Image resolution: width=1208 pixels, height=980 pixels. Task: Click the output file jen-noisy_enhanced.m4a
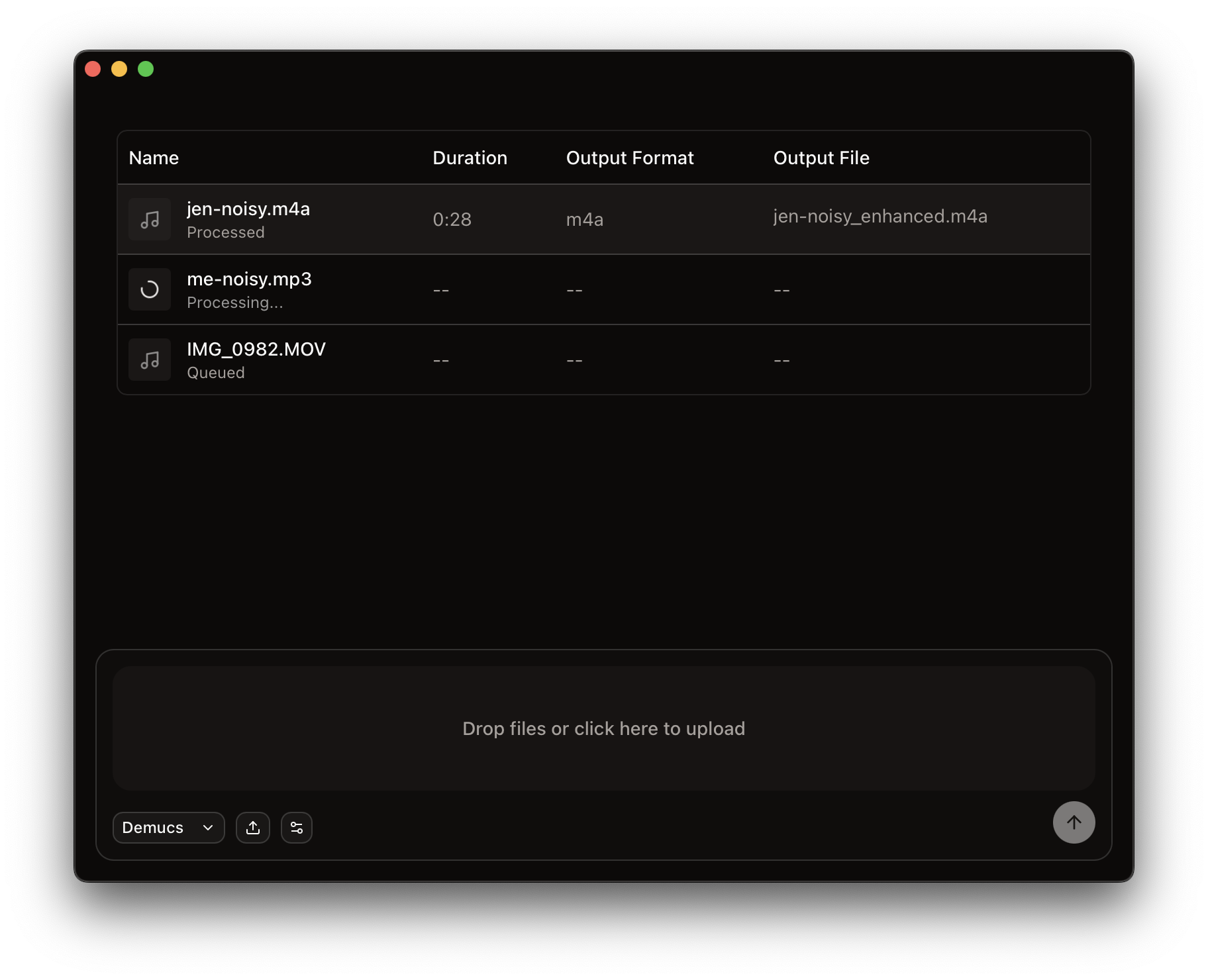[880, 216]
